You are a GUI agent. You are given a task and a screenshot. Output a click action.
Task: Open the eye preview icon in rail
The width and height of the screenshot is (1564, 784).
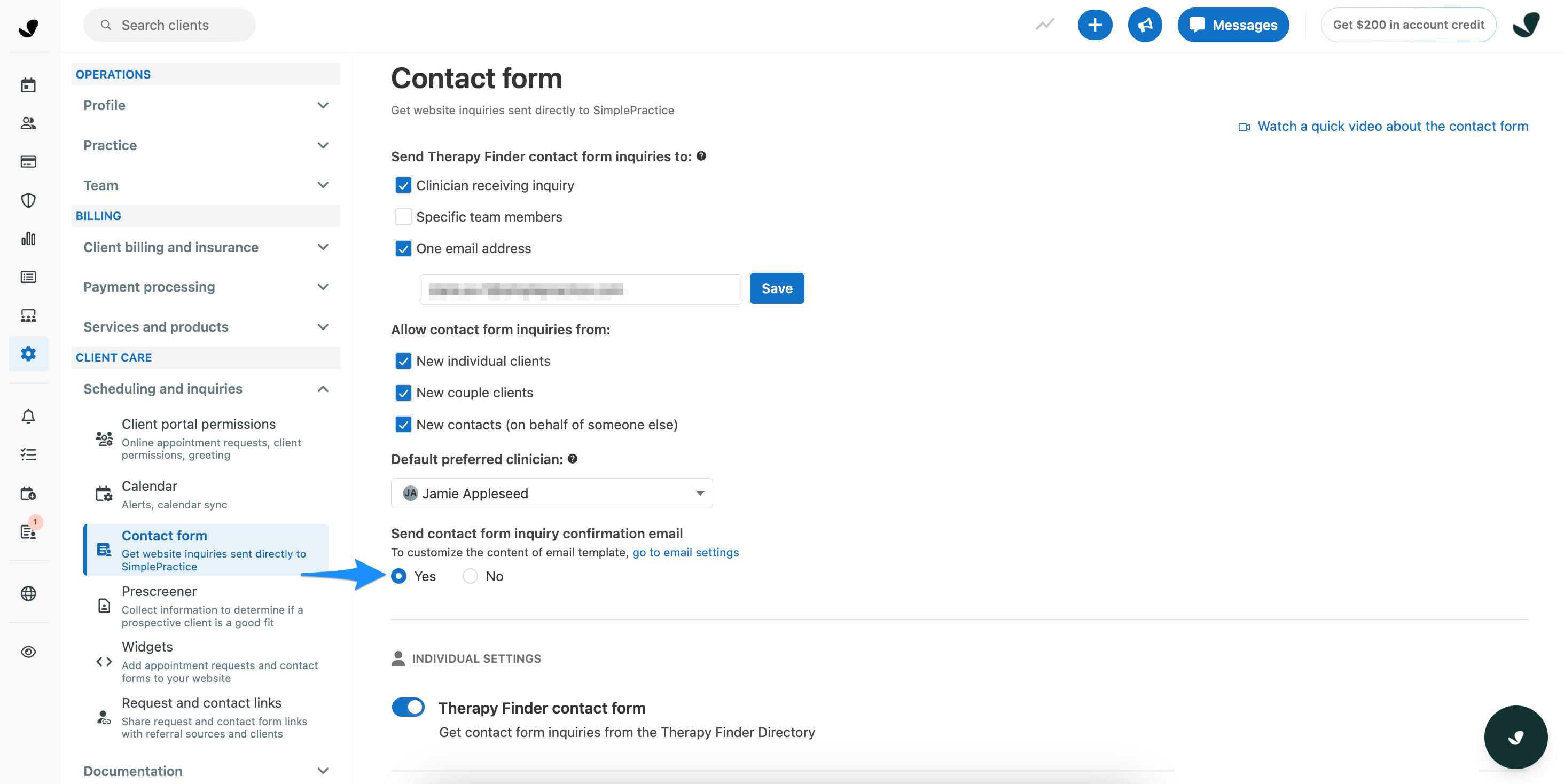28,652
